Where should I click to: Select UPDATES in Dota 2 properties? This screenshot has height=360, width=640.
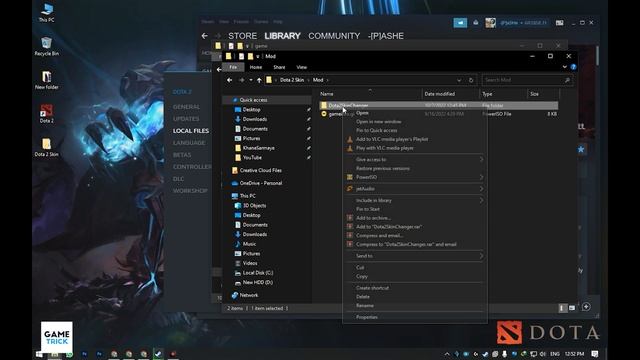tap(186, 119)
